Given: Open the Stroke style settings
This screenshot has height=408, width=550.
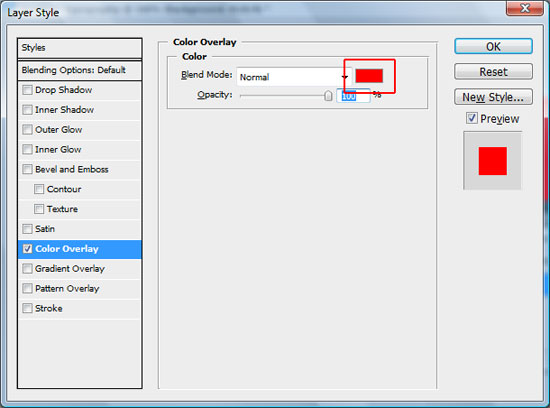Looking at the screenshot, I should [80, 309].
